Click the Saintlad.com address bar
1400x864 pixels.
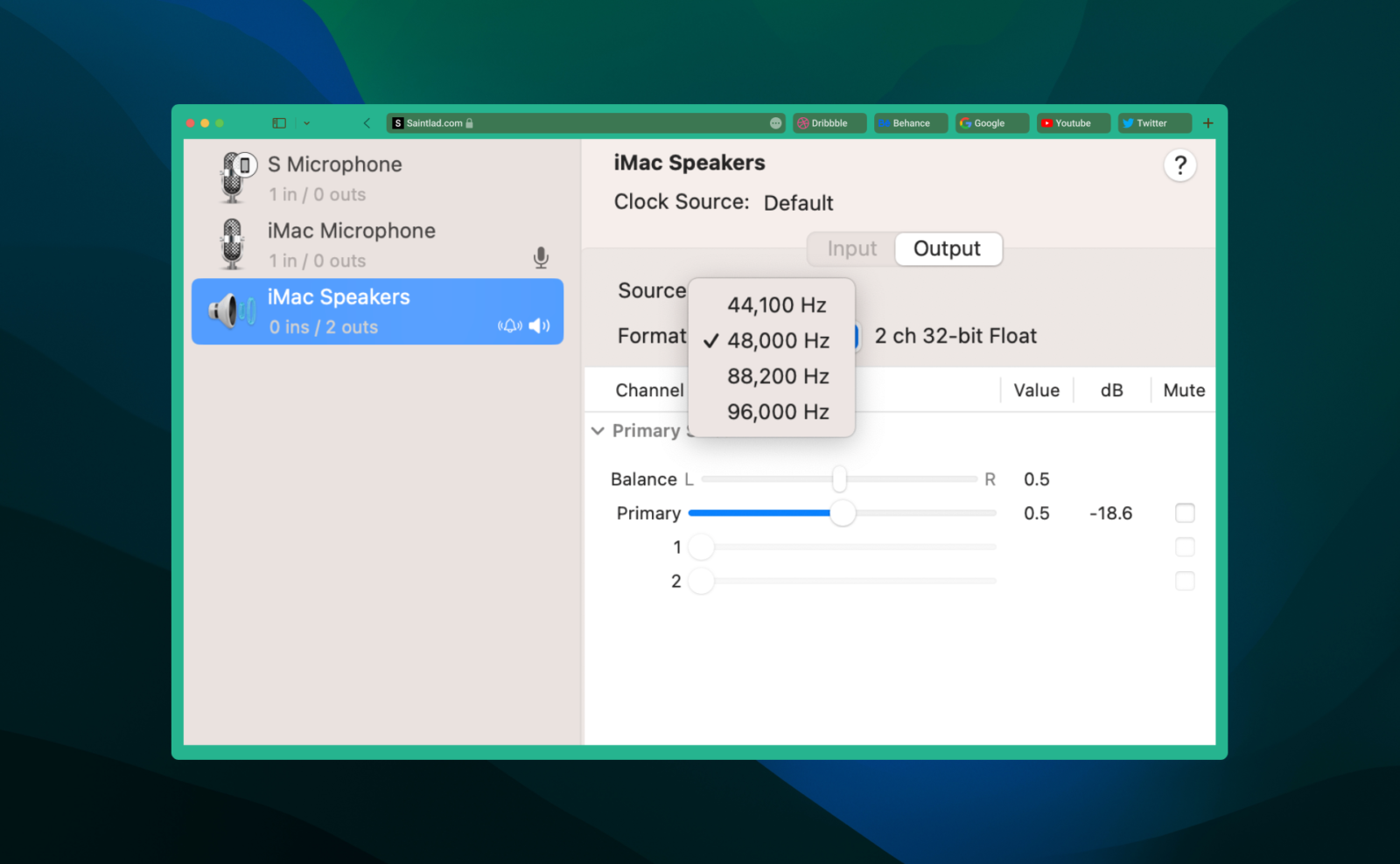click(x=584, y=122)
